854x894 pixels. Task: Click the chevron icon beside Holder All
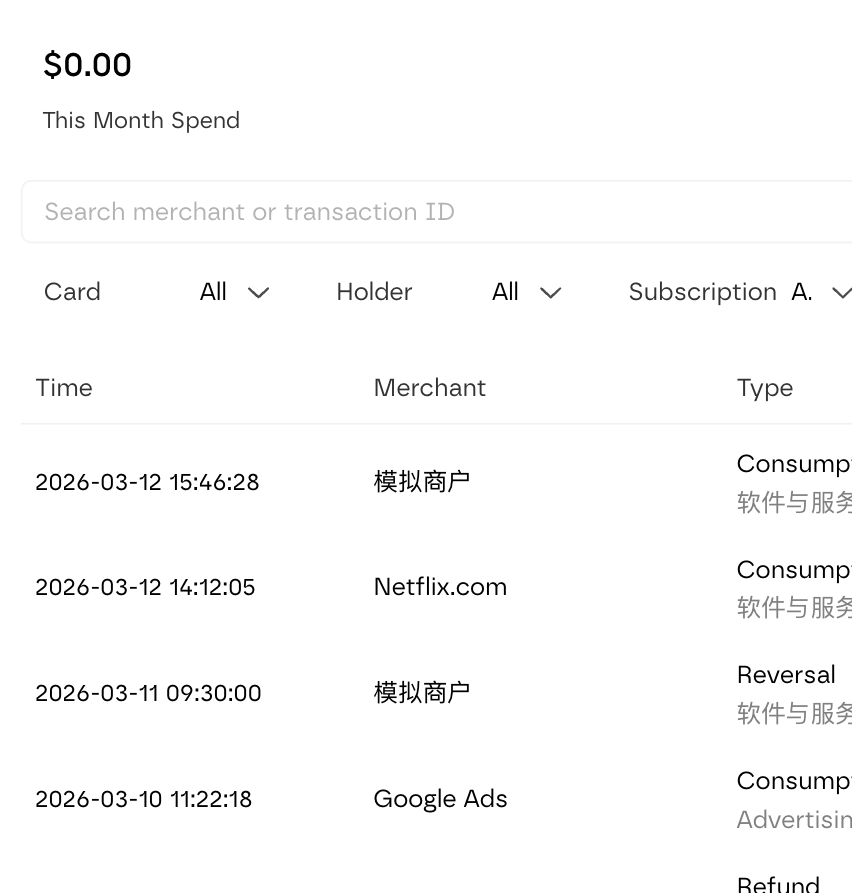pos(551,294)
